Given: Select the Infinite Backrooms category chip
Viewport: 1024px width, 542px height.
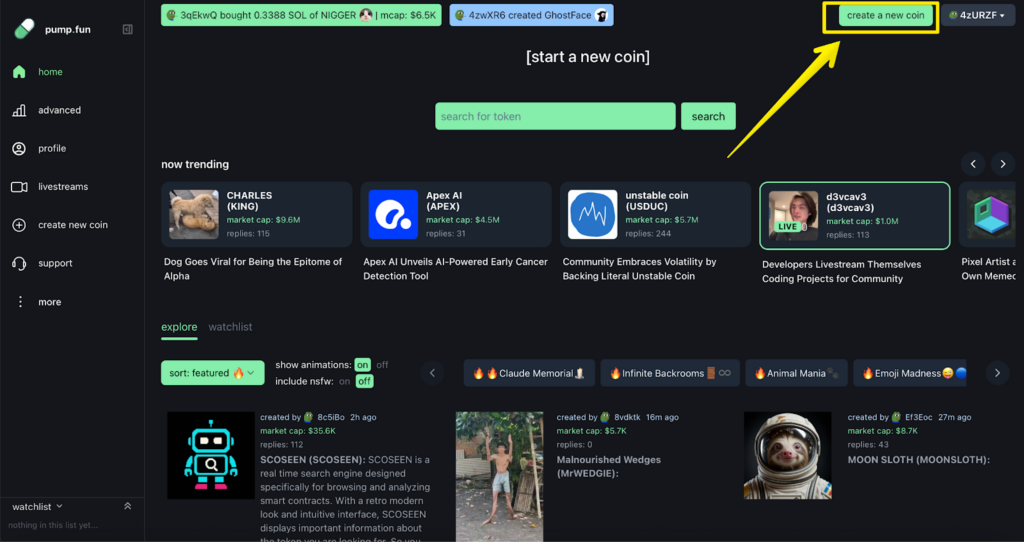Looking at the screenshot, I should point(670,373).
